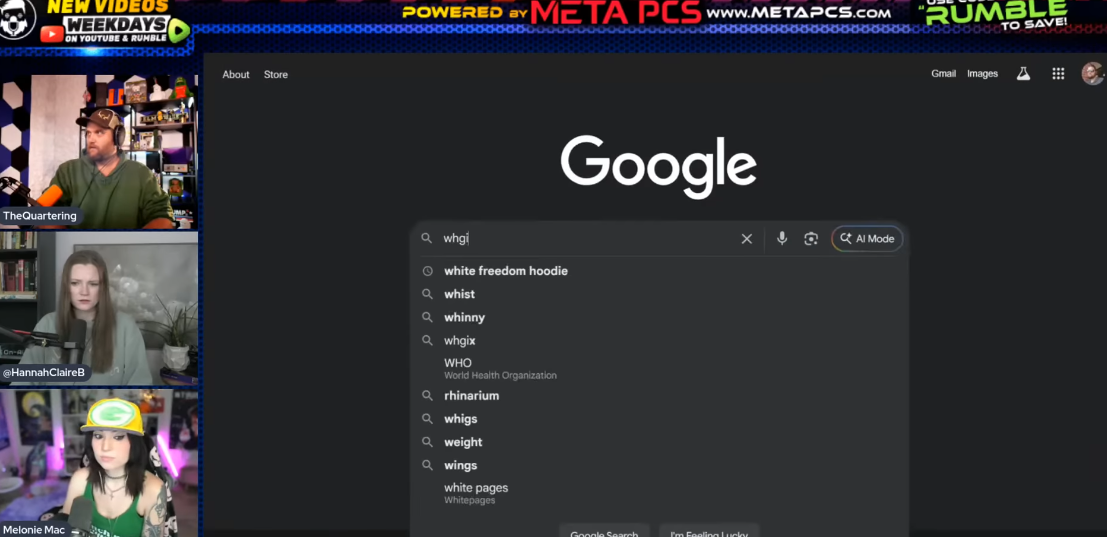Screen dimensions: 1107x537
Task: Open AI Mode
Action: pos(867,239)
